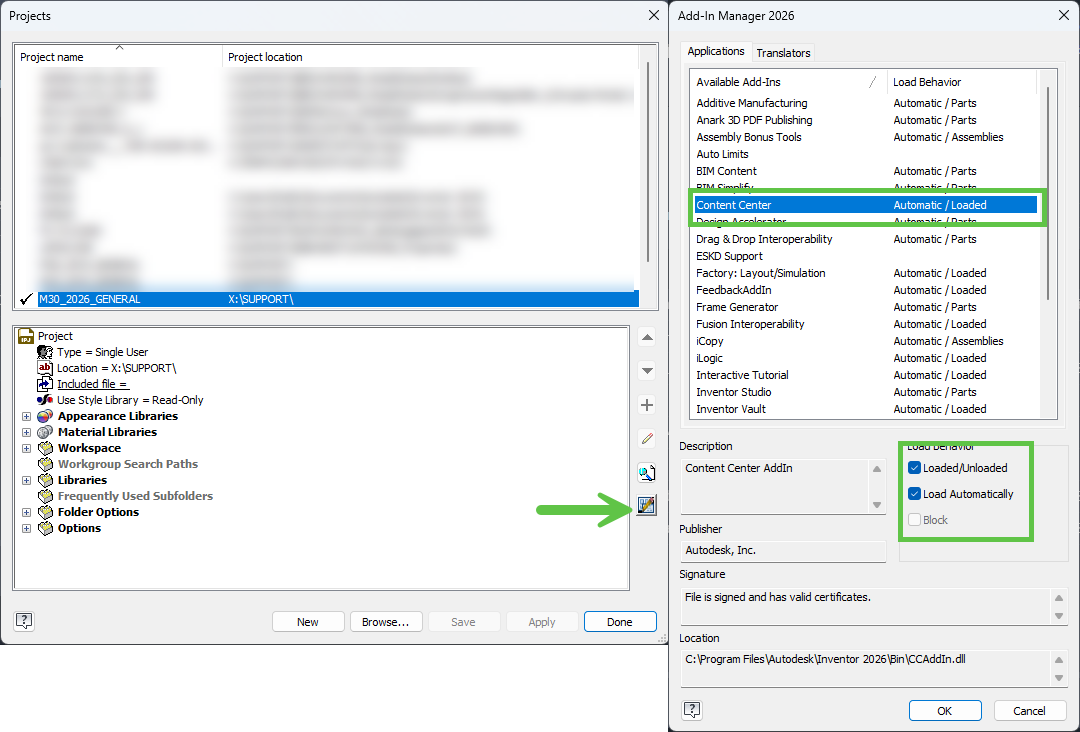Select the Applications tab

pyautogui.click(x=716, y=50)
